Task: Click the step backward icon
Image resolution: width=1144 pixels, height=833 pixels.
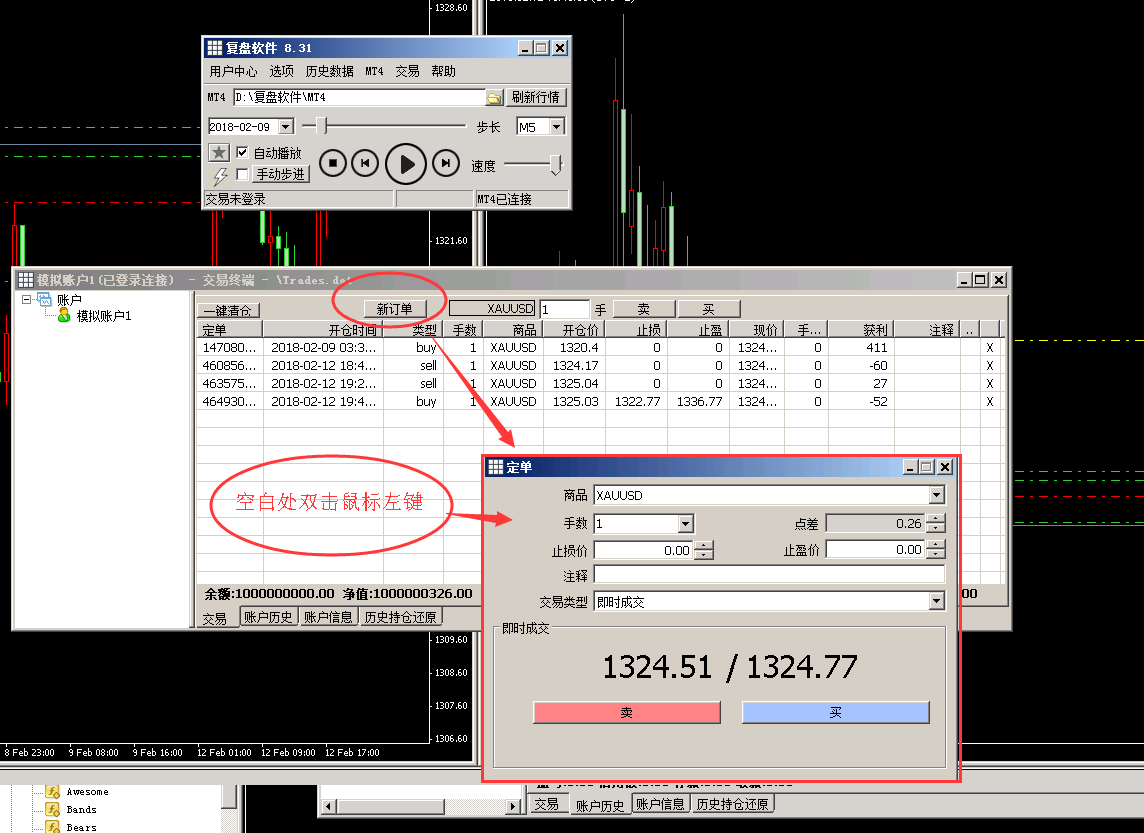Action: [366, 163]
